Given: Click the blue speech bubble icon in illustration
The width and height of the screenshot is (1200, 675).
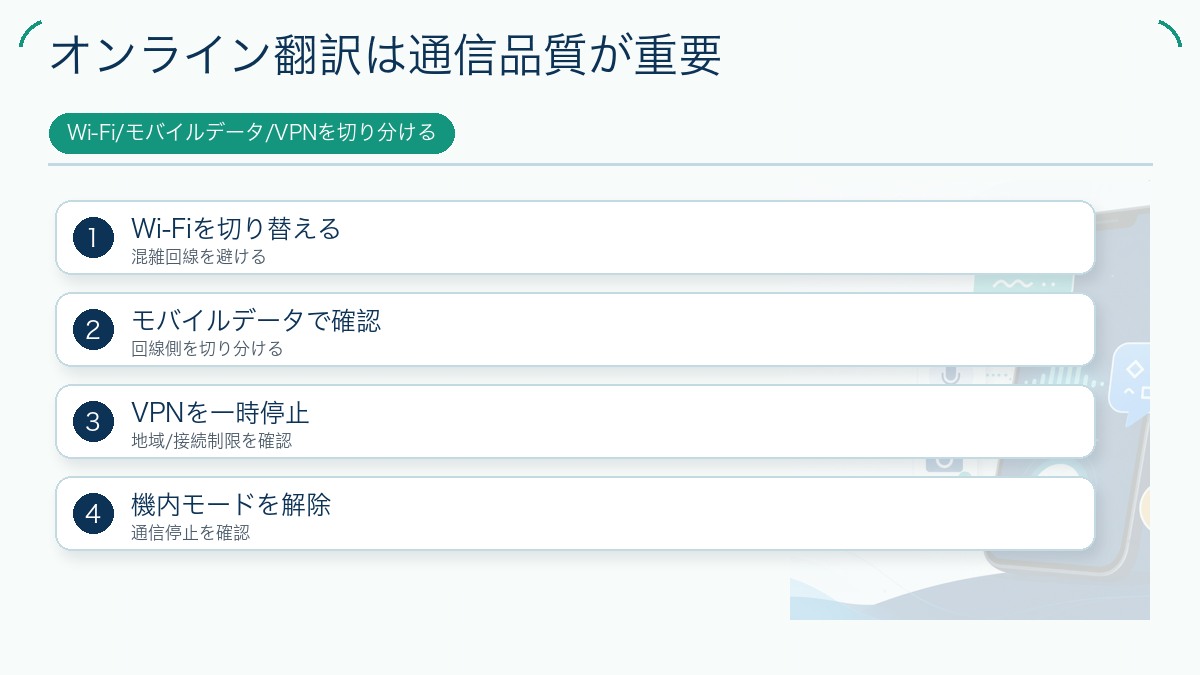Looking at the screenshot, I should point(1130,383).
